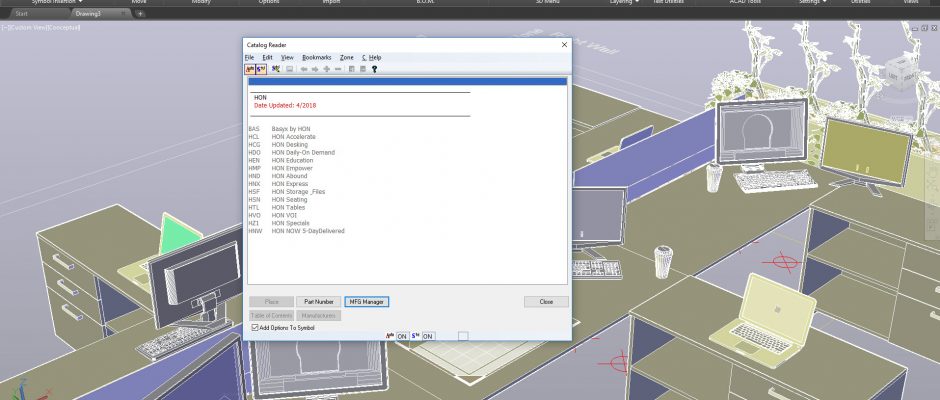Select the HSN HON Seating entry
940x400 pixels.
coord(278,199)
